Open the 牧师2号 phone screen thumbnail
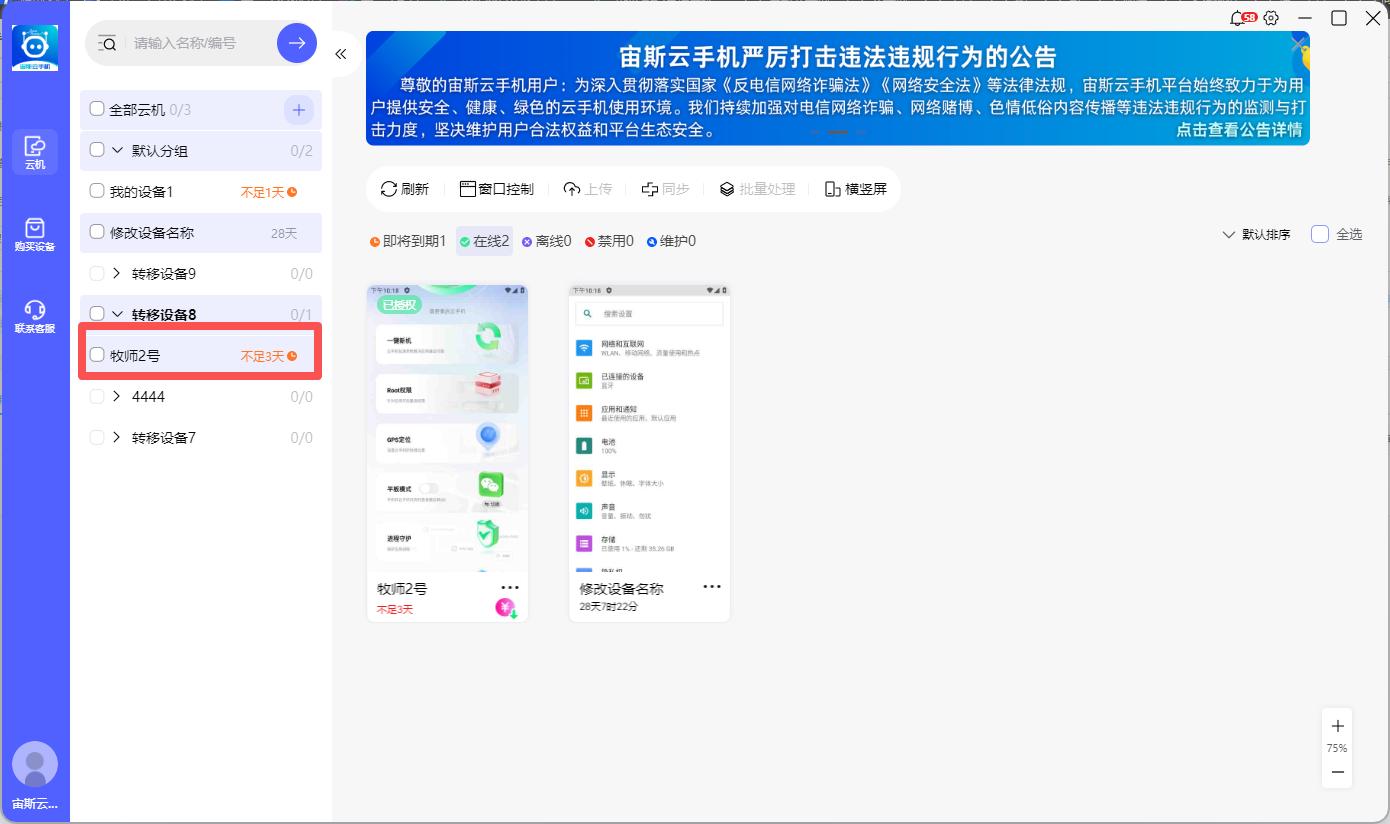 pyautogui.click(x=448, y=428)
